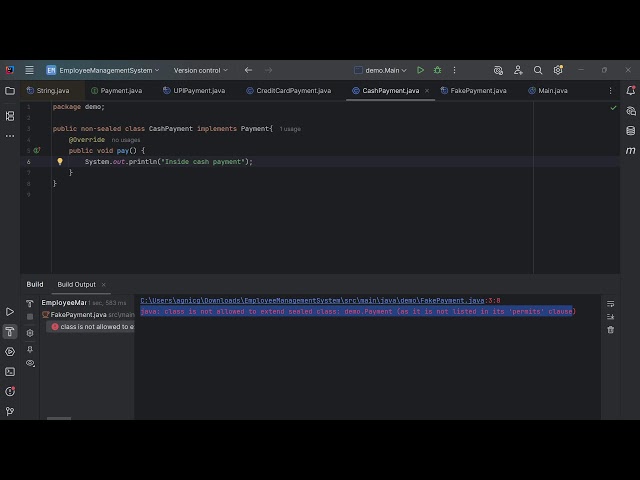640x480 pixels.
Task: Open the demo.Main run configuration dropdown
Action: pos(380,70)
